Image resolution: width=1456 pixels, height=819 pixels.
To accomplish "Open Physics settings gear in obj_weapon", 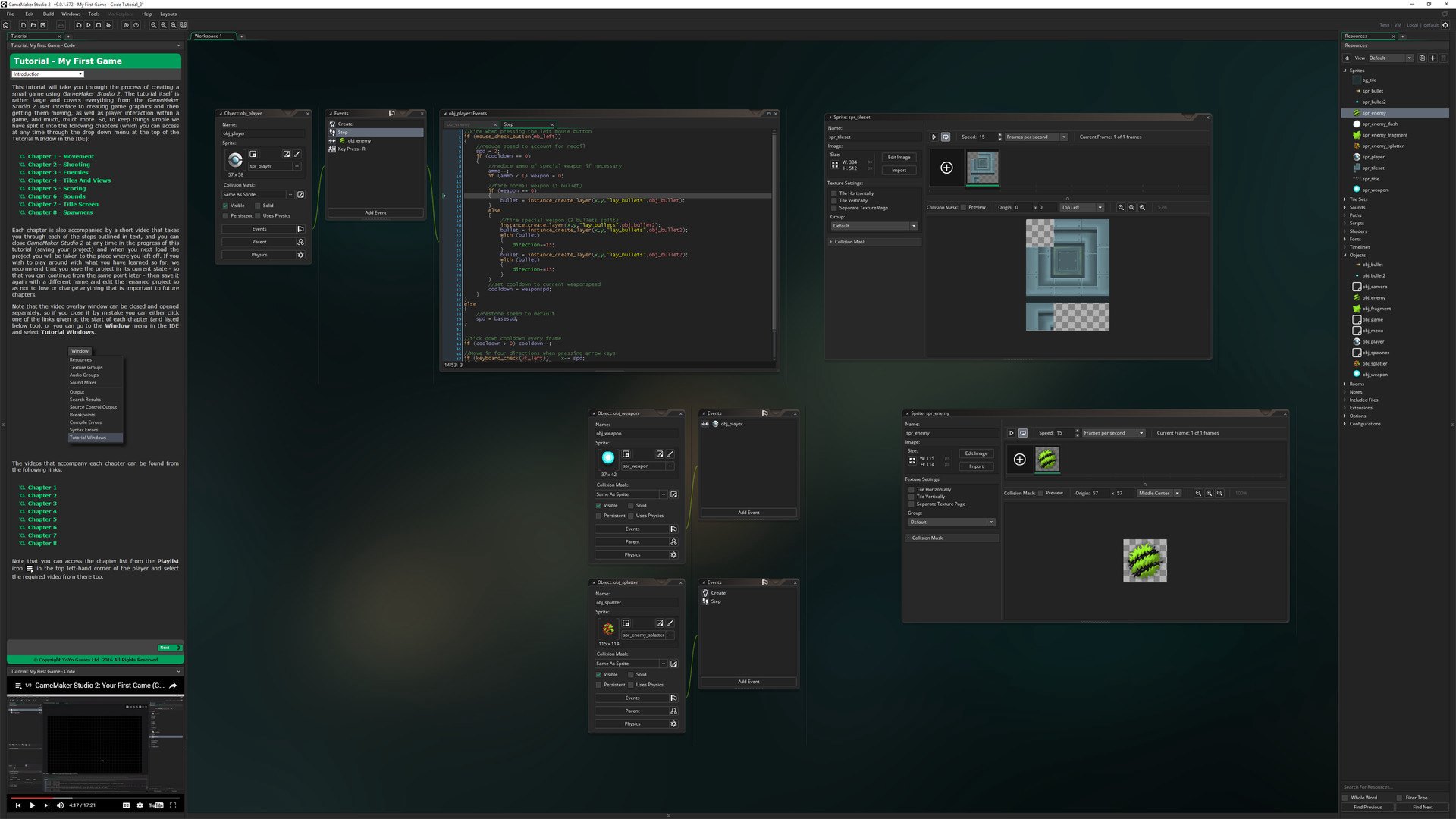I will pos(673,554).
